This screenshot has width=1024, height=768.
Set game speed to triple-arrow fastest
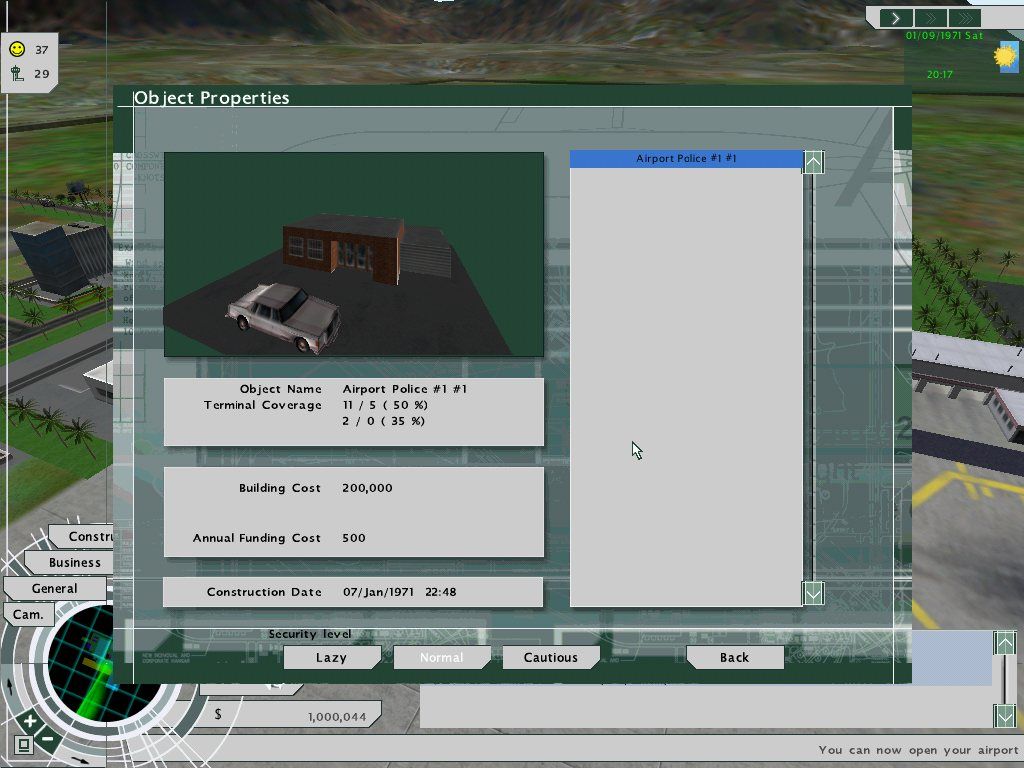tap(964, 18)
